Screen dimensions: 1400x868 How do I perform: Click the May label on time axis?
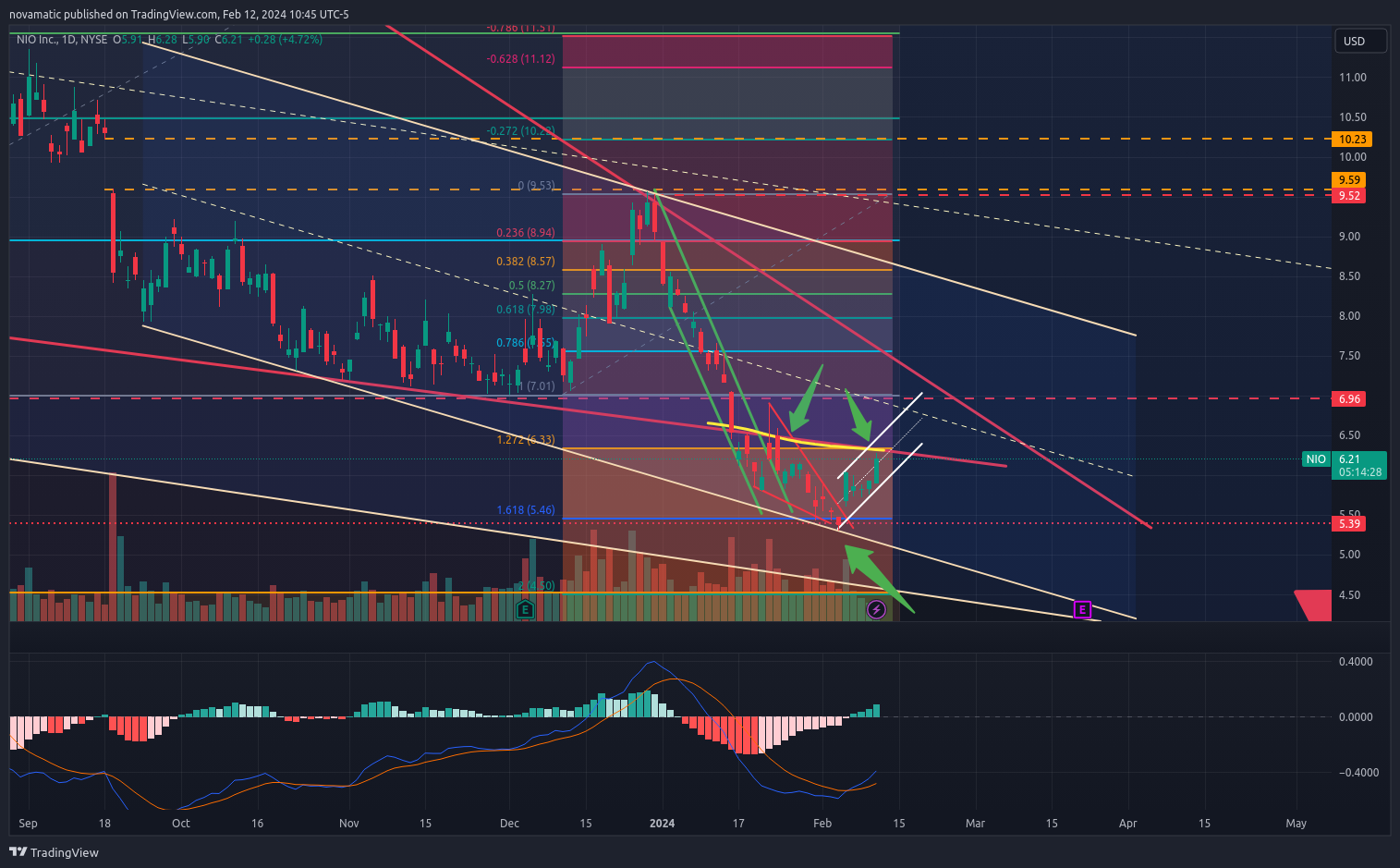[1297, 824]
